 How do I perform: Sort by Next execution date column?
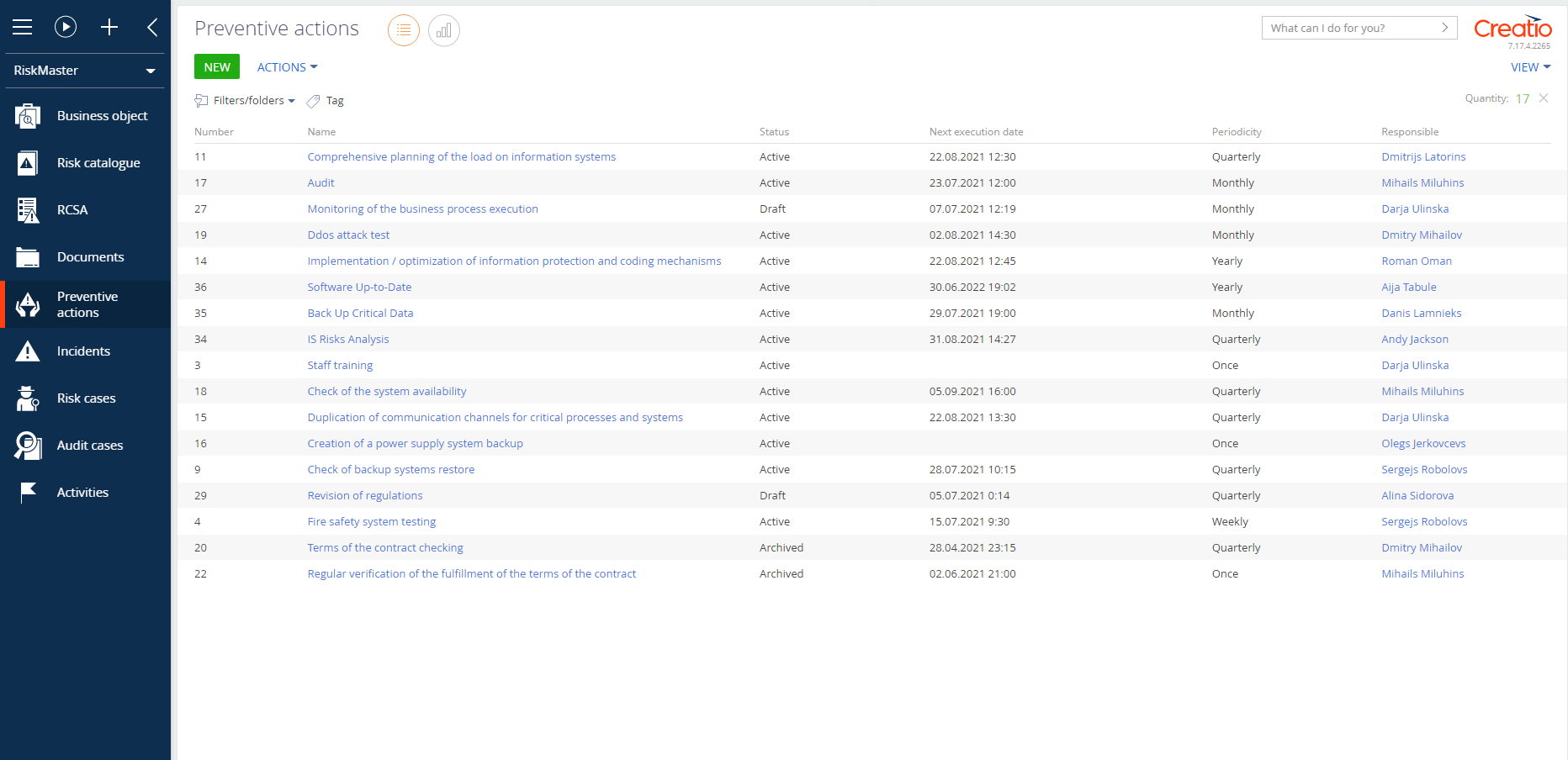(976, 132)
